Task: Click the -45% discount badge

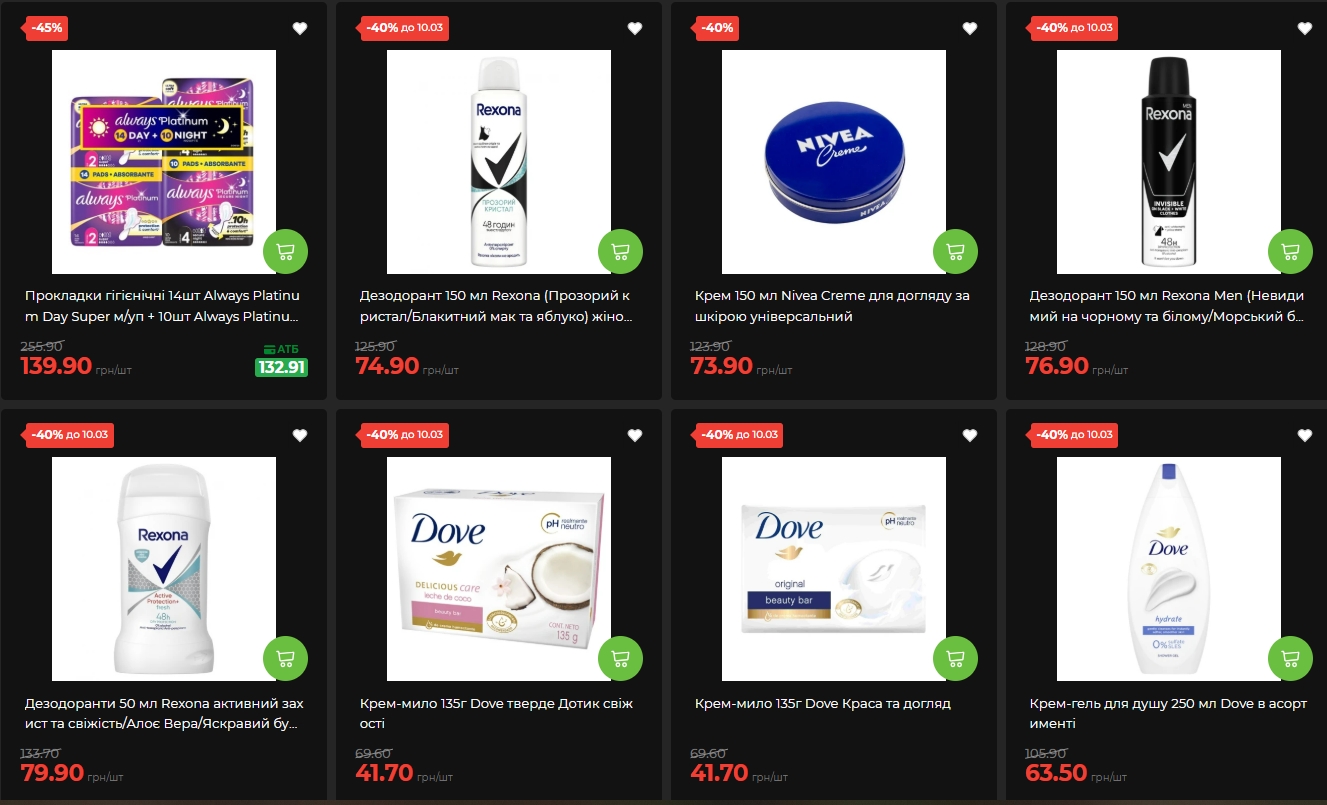Action: pyautogui.click(x=47, y=28)
